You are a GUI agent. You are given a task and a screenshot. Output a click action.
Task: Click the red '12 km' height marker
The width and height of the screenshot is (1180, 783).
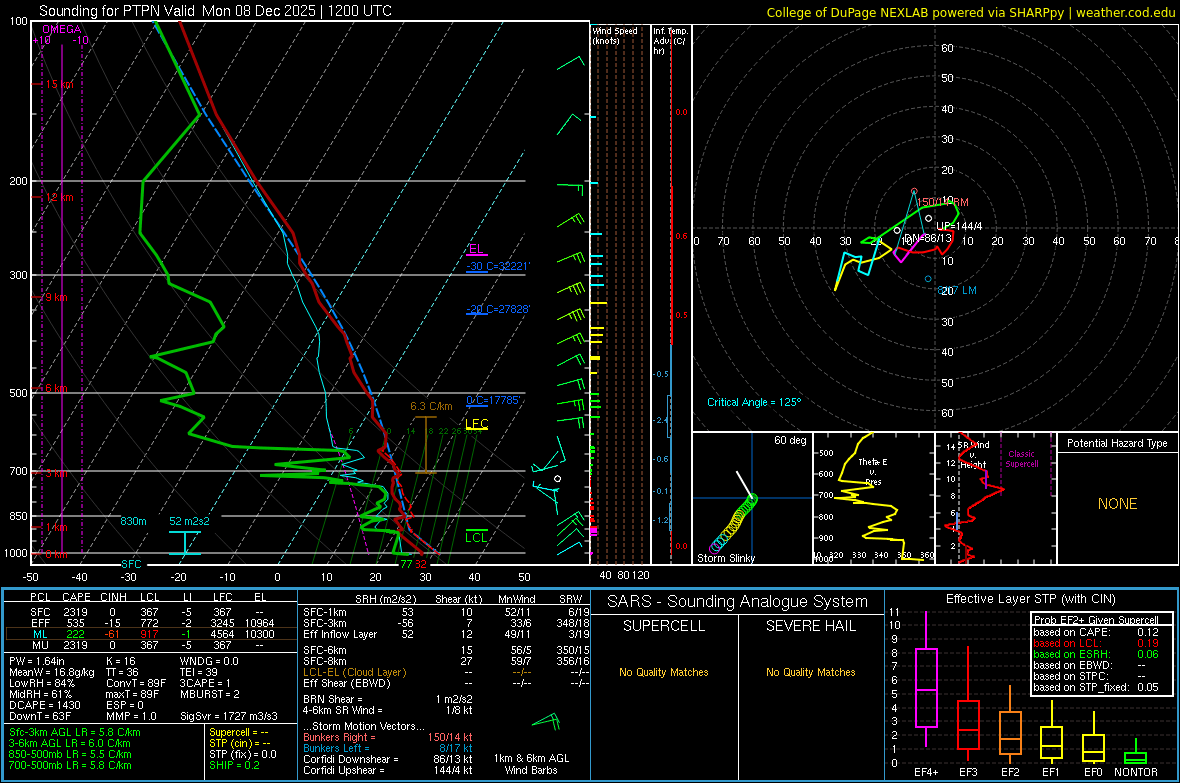pyautogui.click(x=59, y=197)
